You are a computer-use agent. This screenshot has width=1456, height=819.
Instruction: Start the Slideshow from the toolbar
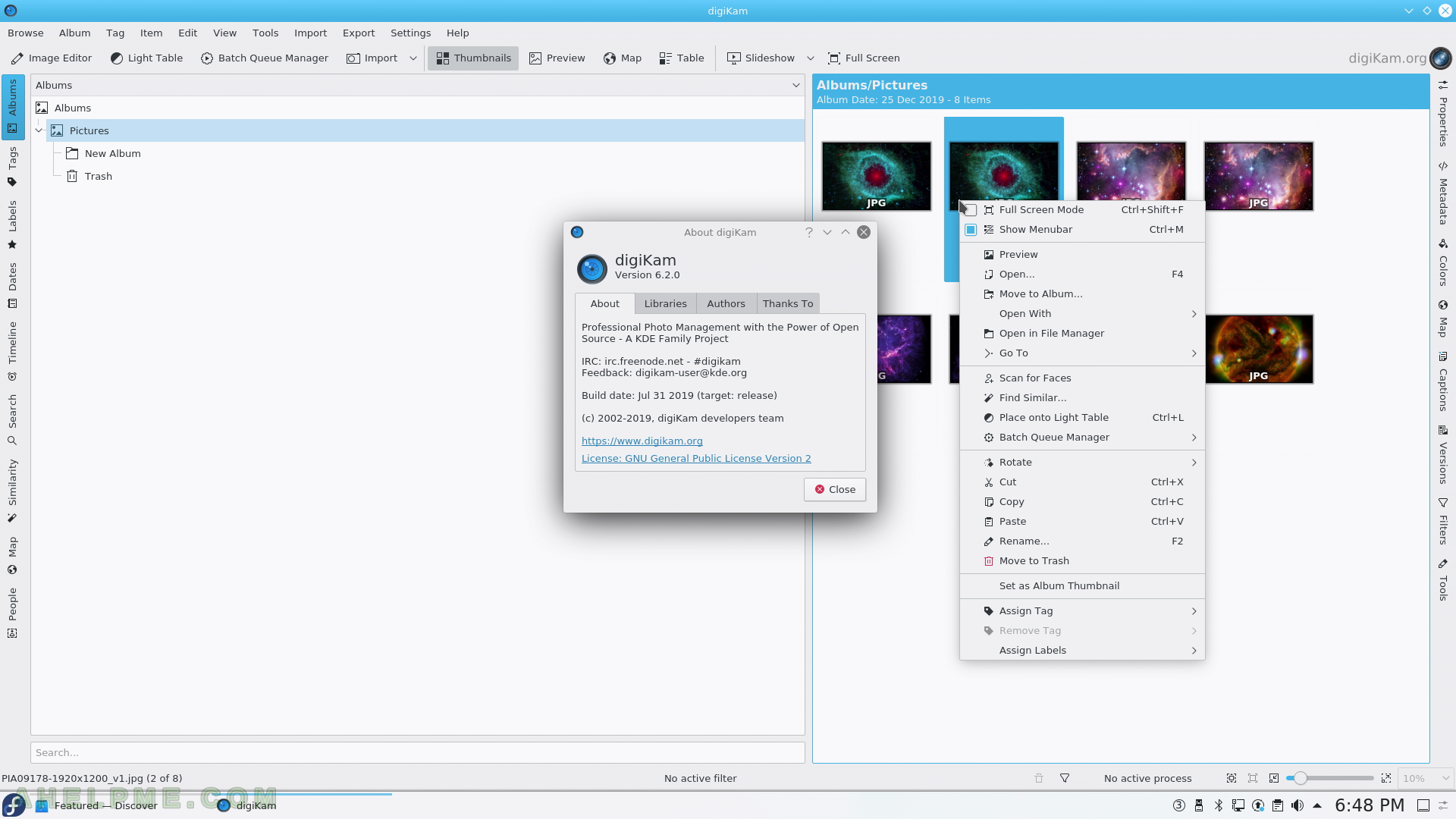pyautogui.click(x=761, y=58)
